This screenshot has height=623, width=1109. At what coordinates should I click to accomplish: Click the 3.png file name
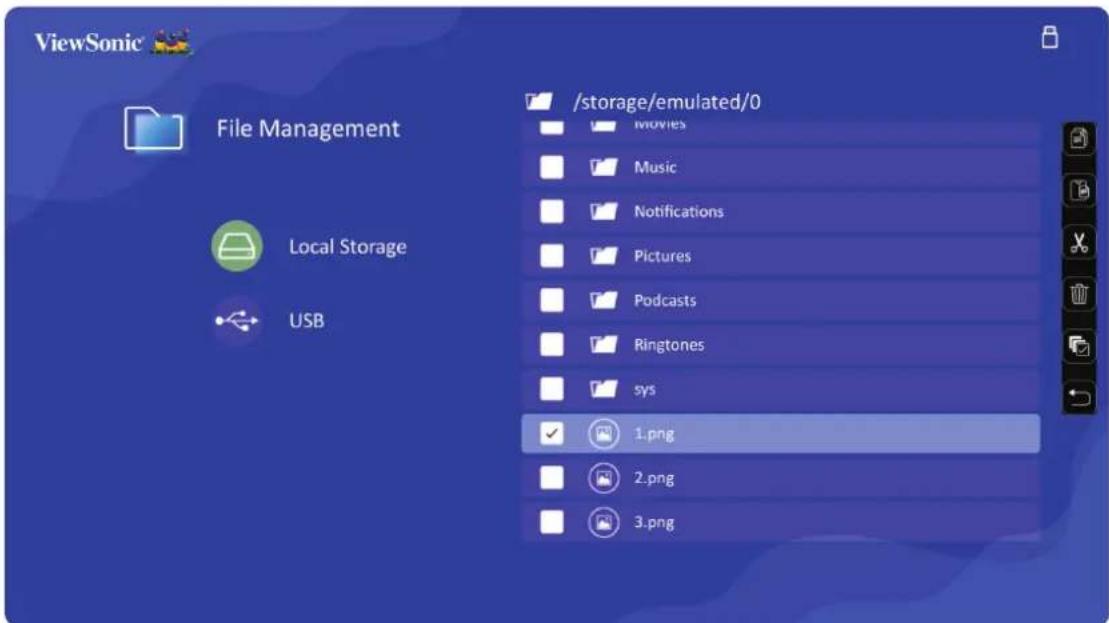pos(654,523)
